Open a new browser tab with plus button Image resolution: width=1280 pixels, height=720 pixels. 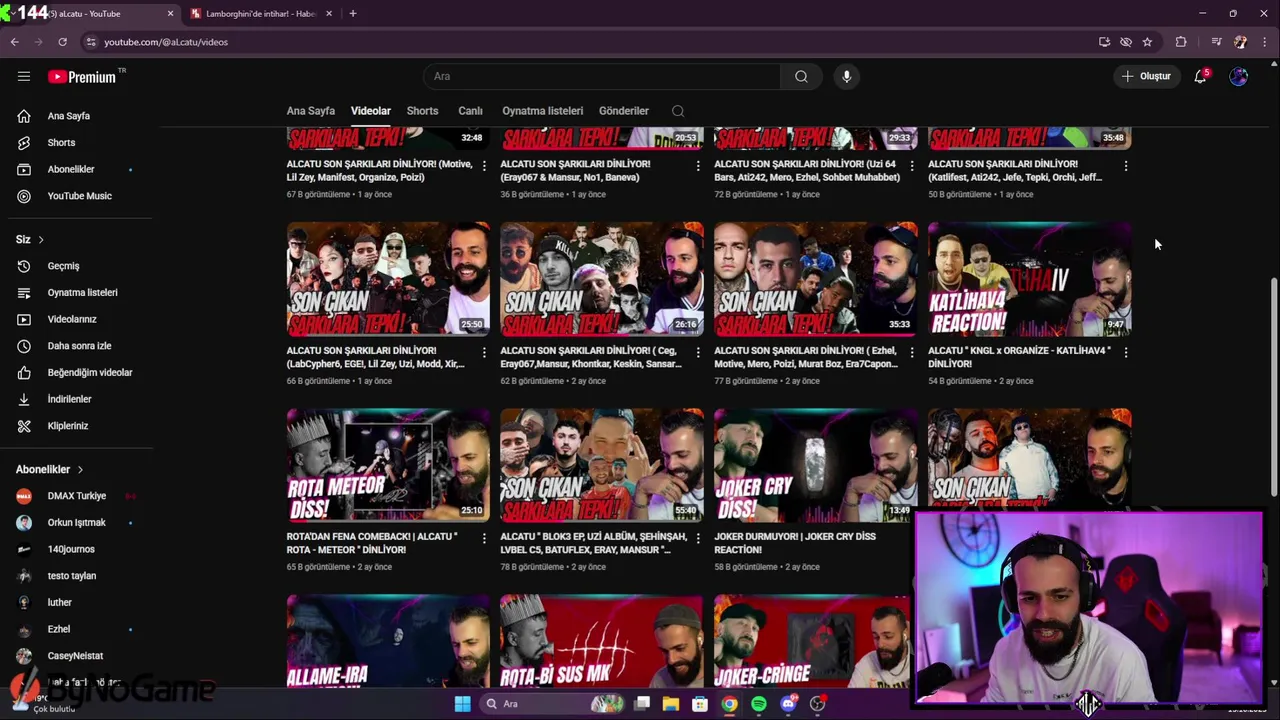click(x=352, y=14)
